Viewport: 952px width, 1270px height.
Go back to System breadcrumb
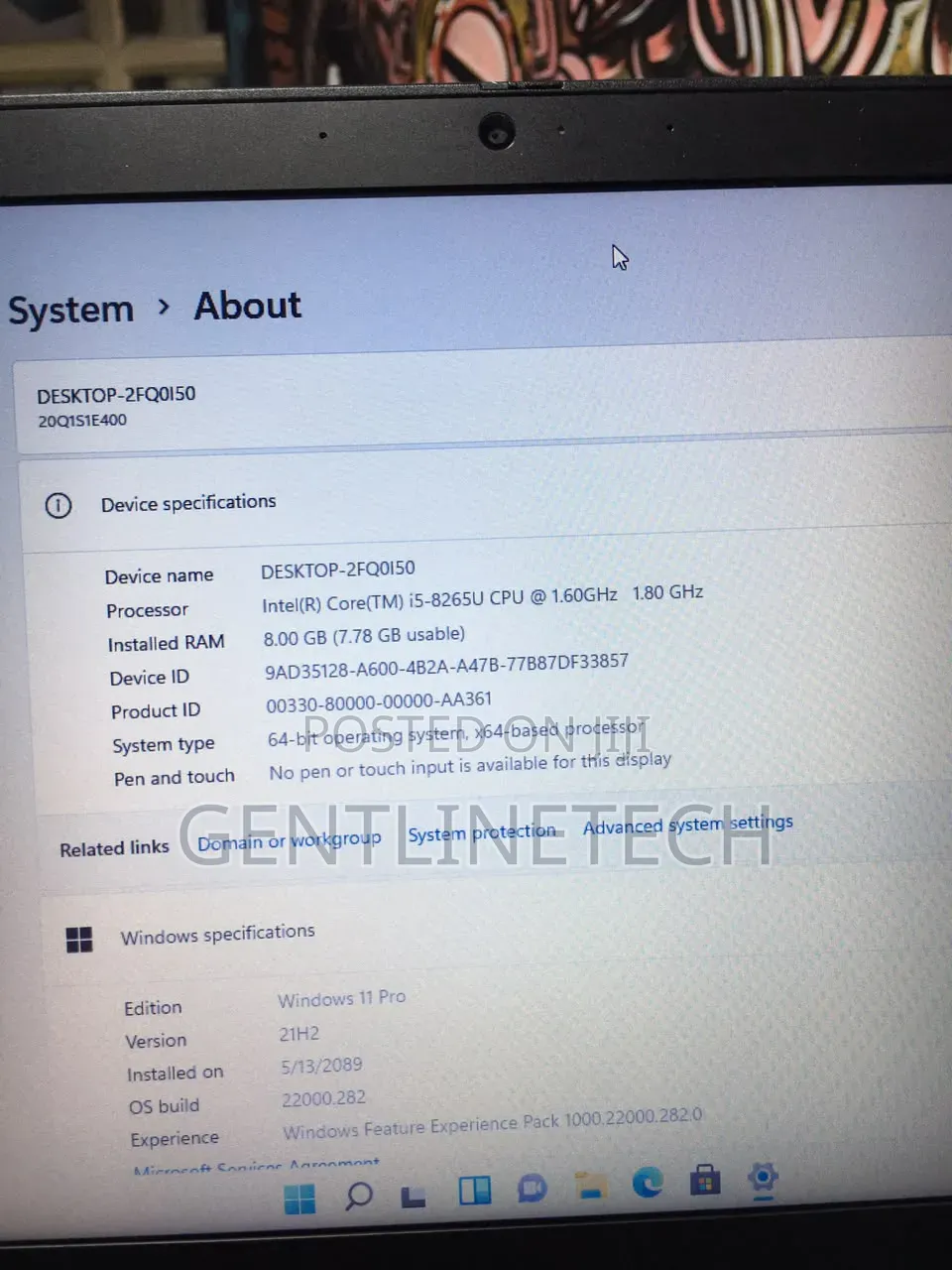click(70, 310)
